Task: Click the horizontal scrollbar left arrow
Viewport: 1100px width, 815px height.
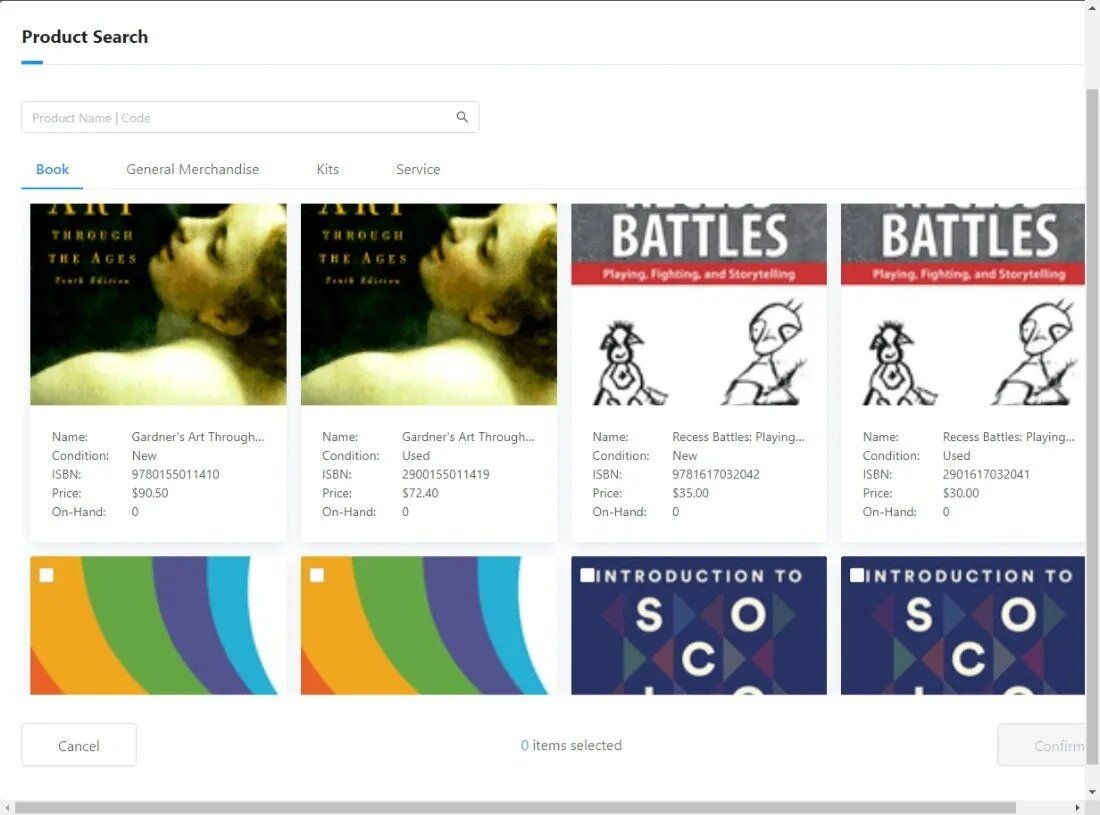Action: pyautogui.click(x=6, y=808)
